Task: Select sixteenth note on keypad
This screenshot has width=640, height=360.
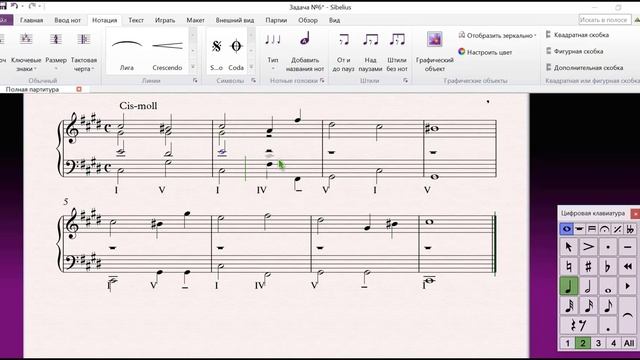Action: (x=588, y=306)
